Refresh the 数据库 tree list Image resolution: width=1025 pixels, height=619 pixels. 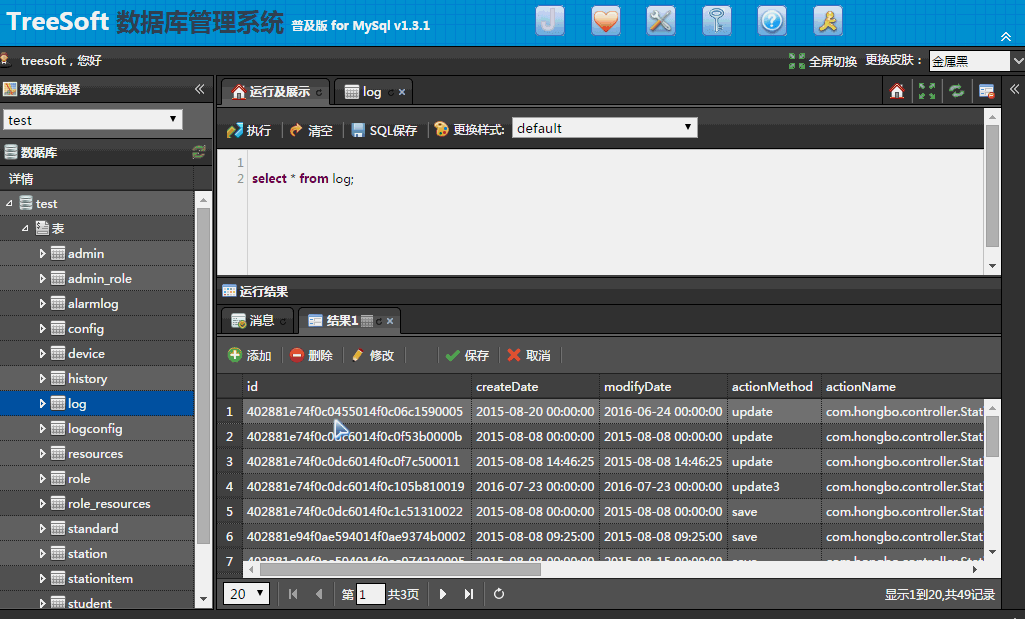click(x=199, y=152)
